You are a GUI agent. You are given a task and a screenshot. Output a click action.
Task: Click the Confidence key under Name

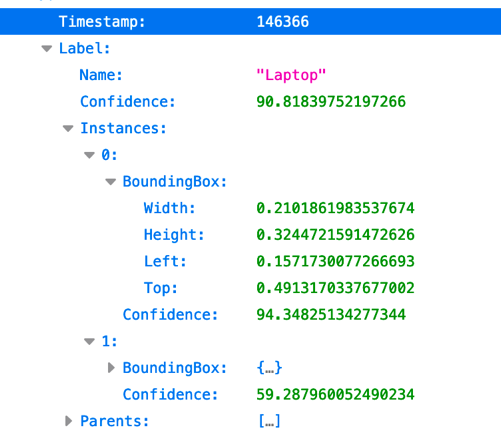(x=128, y=102)
